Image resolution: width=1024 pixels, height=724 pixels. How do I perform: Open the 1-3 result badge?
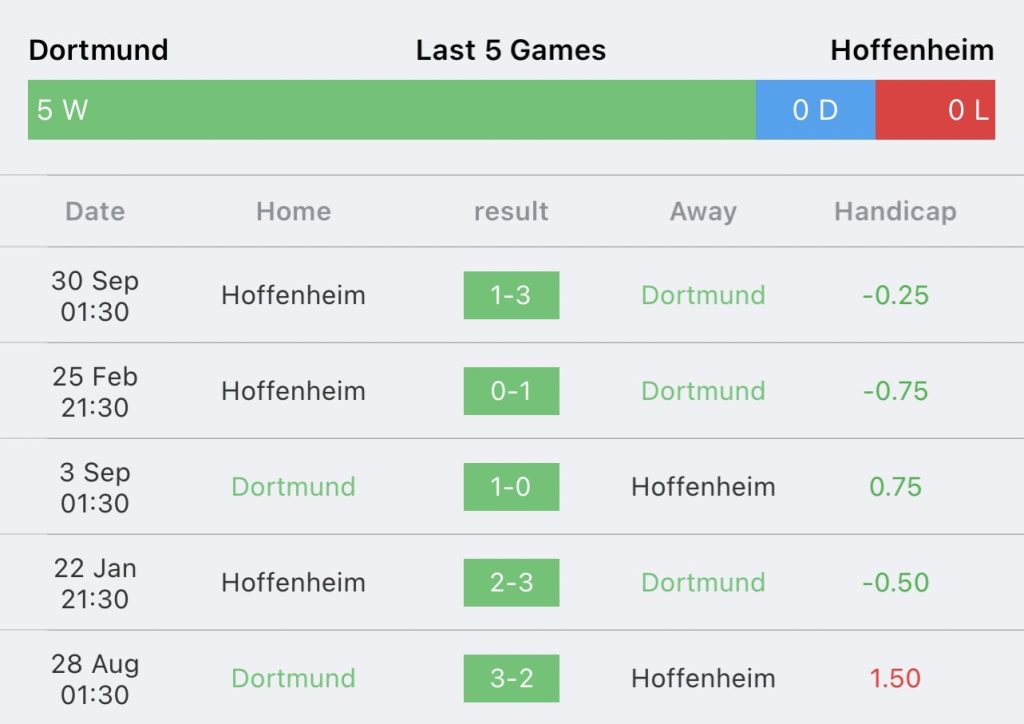click(x=511, y=295)
